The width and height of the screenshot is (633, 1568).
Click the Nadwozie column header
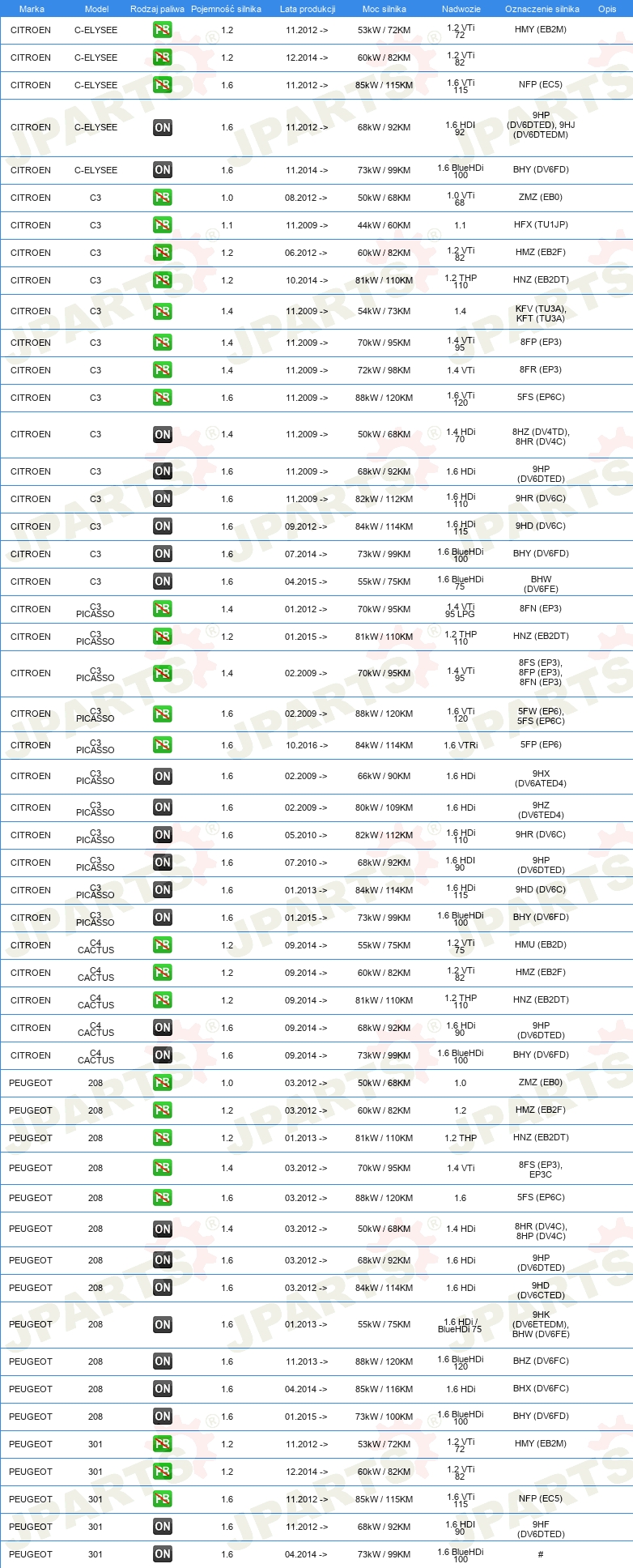point(461,9)
